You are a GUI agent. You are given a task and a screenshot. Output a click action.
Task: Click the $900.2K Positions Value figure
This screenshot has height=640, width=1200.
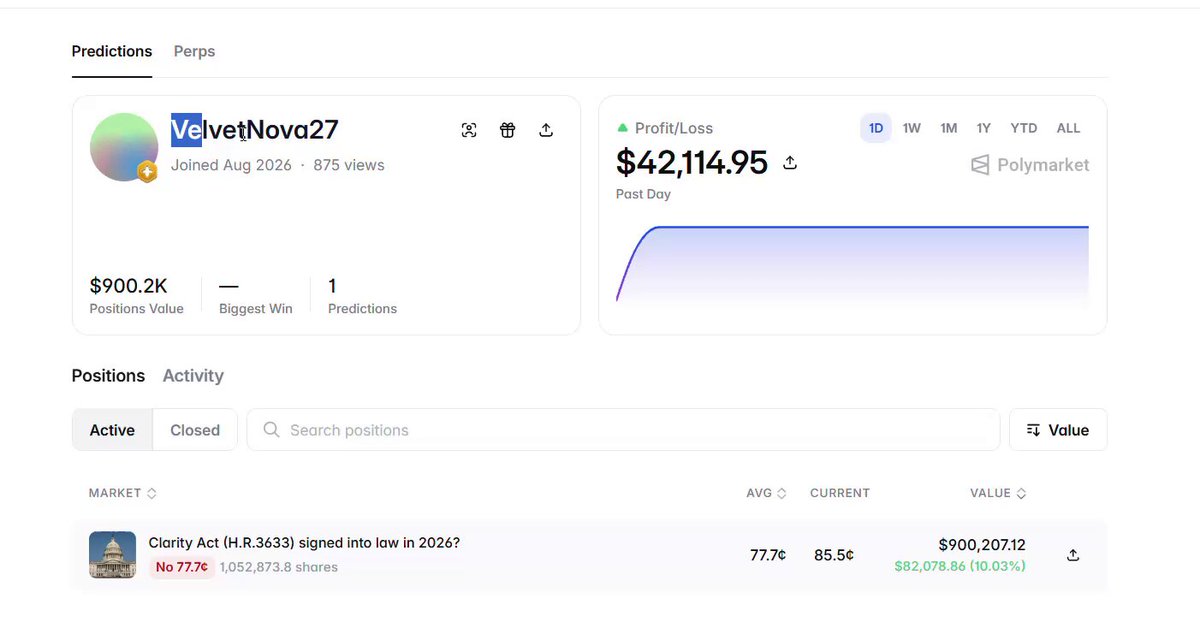tap(129, 286)
